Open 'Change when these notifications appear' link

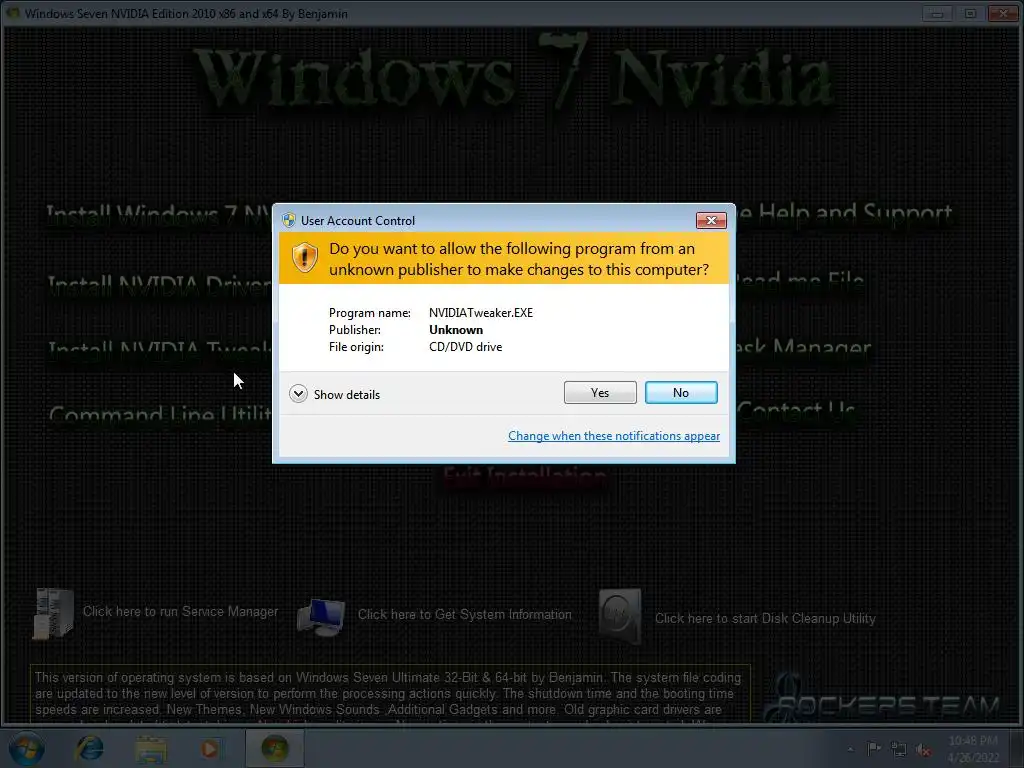pyautogui.click(x=614, y=436)
